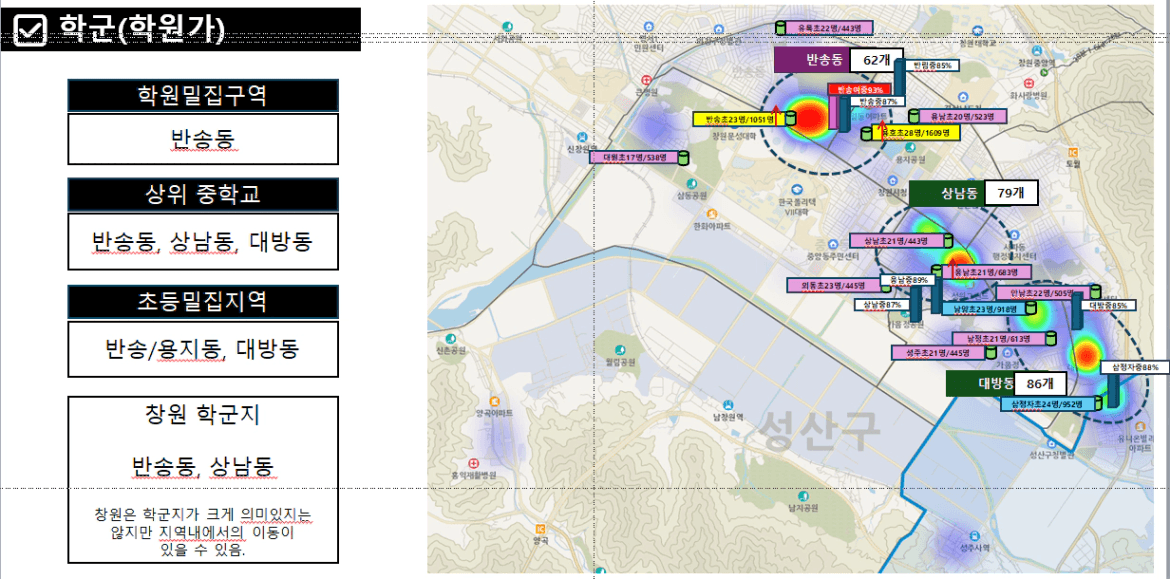Screen dimensions: 1170x579
Task: Select the pink 외동초23명/445명 label
Action: [x=835, y=285]
